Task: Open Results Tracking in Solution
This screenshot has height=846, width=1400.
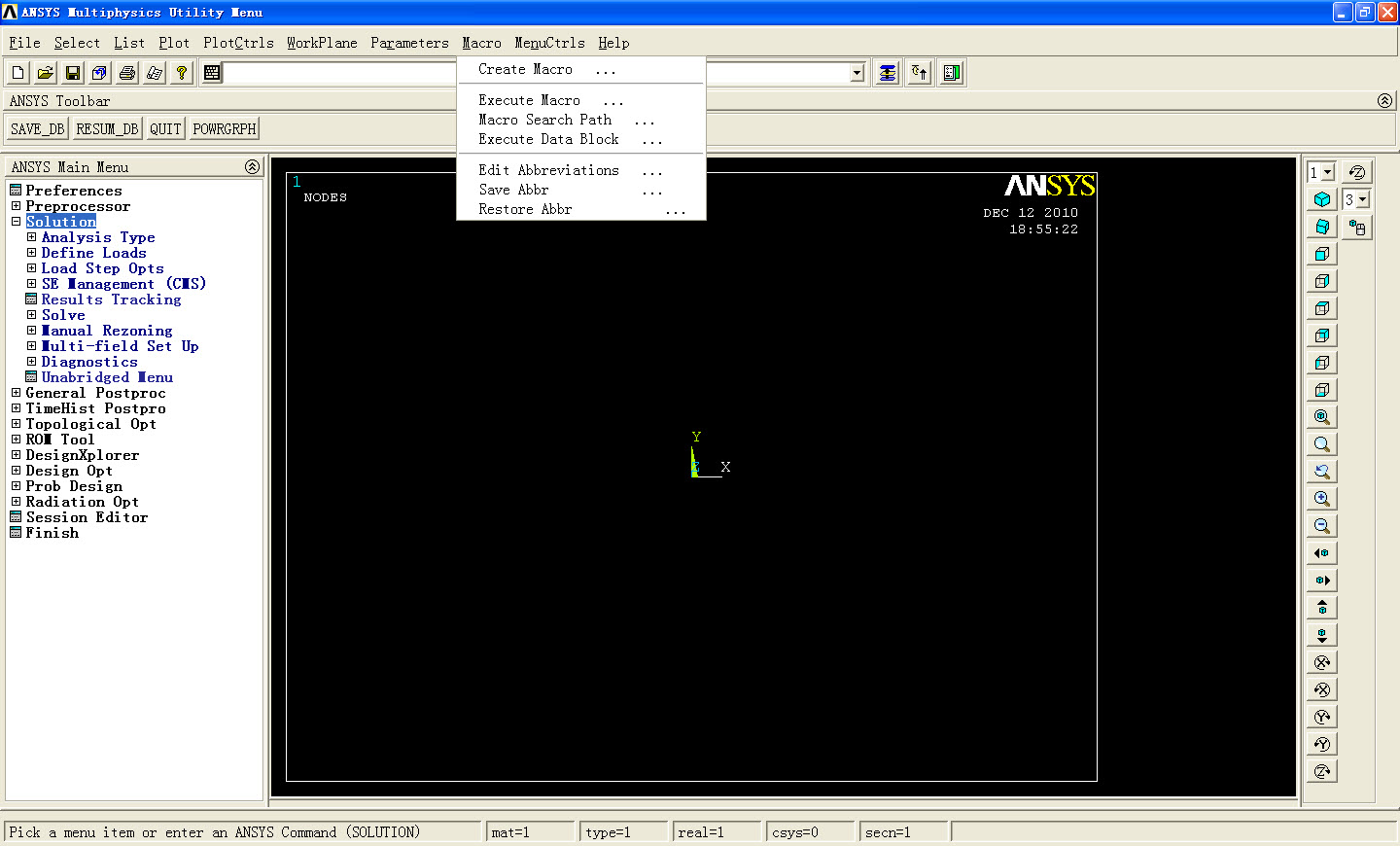Action: click(x=111, y=300)
